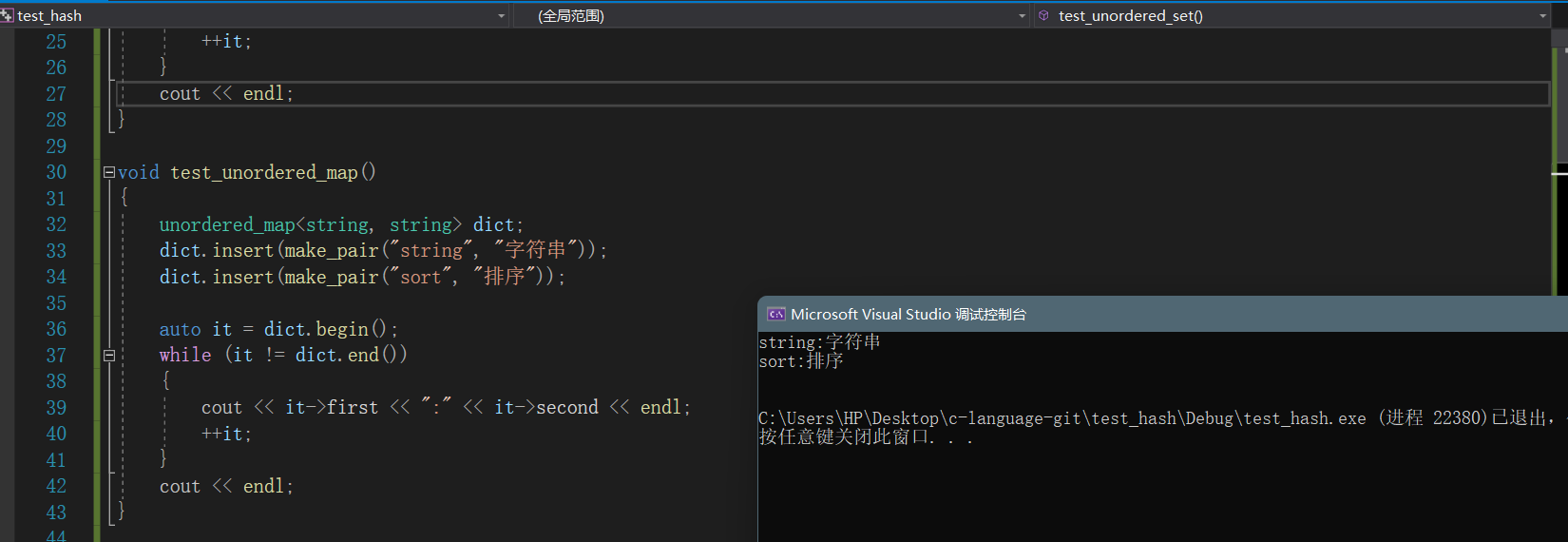Click make_pair on line 34
This screenshot has width=1568, height=542.
tap(331, 278)
